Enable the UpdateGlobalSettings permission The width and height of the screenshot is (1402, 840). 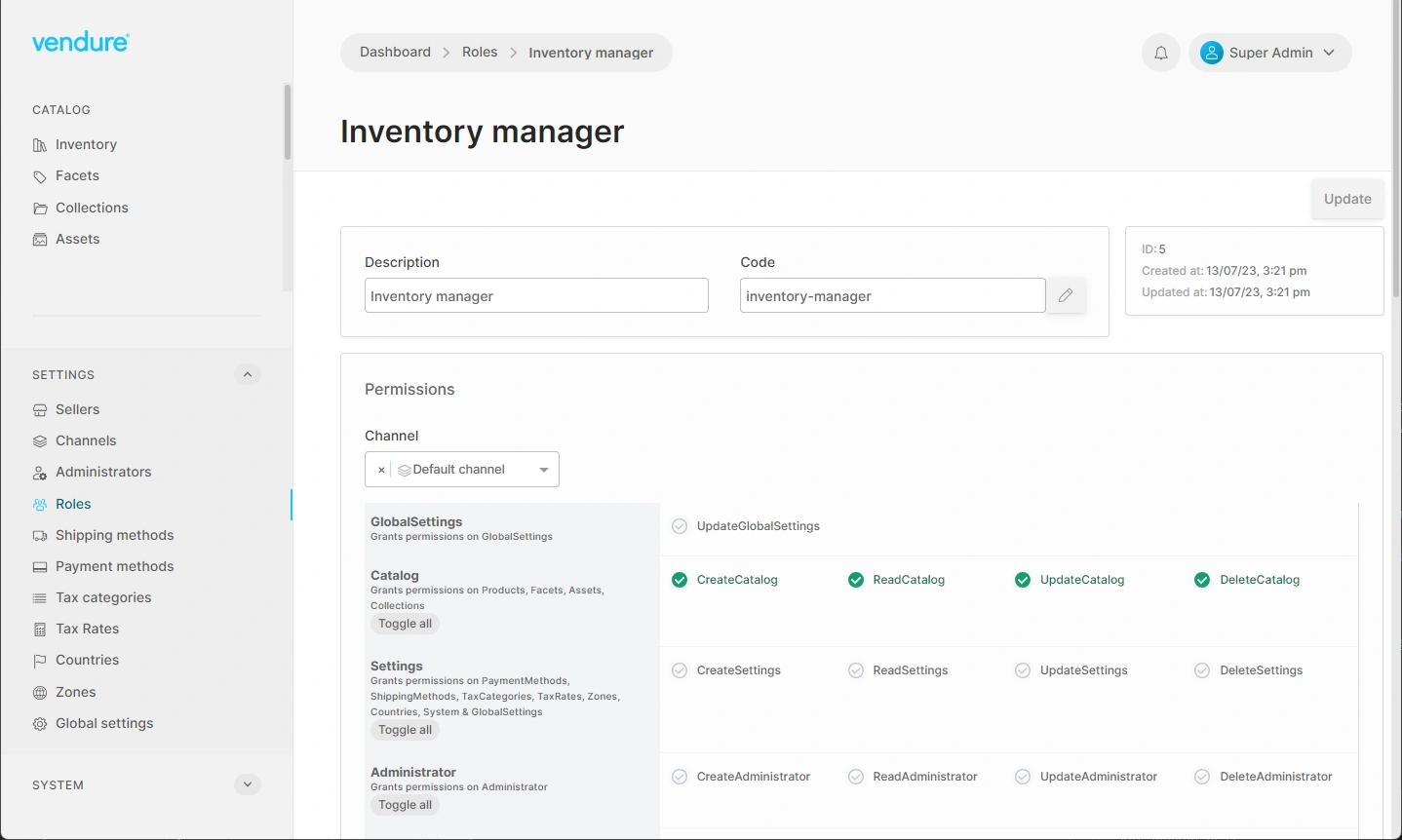pos(679,525)
